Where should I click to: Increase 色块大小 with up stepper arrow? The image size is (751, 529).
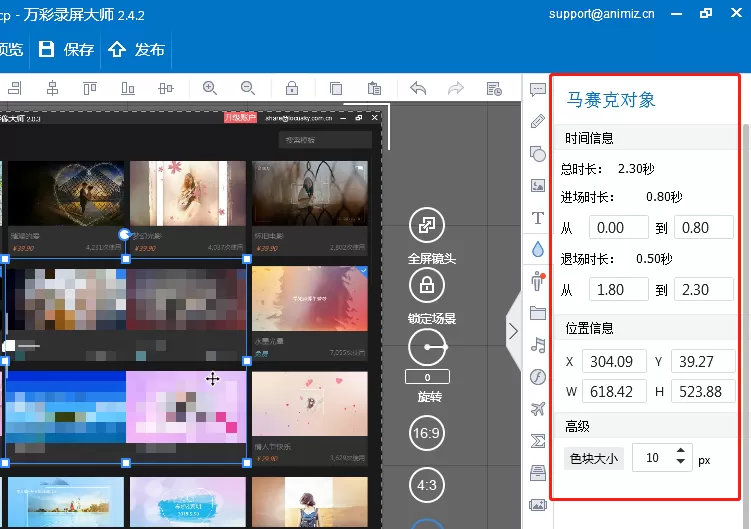[681, 450]
